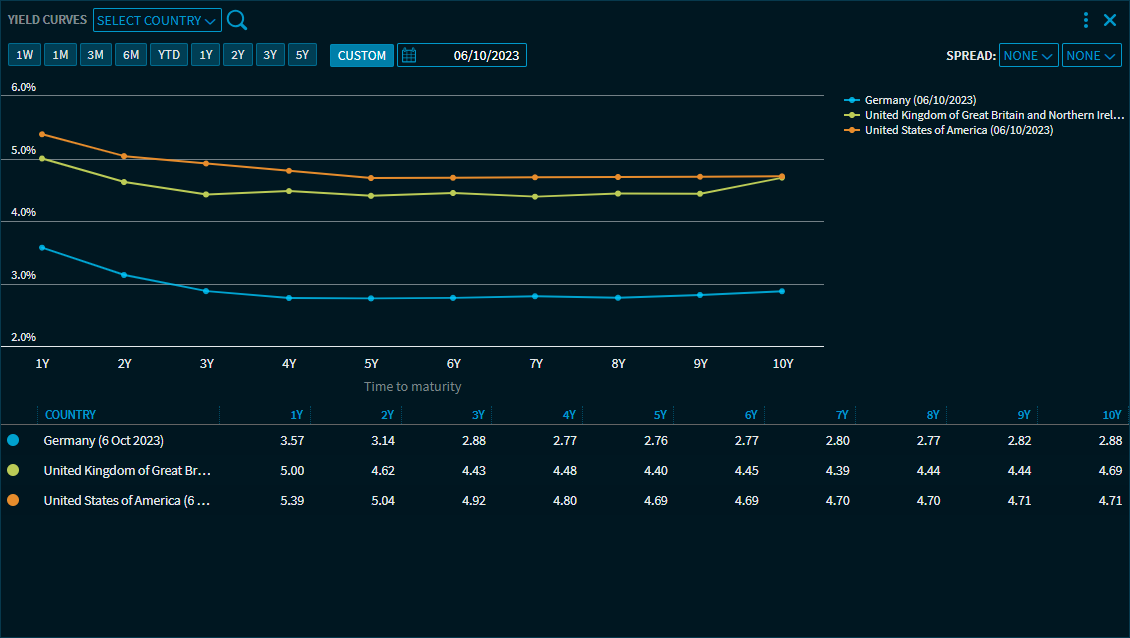
Task: Expand the first Spread NONE dropdown
Action: [x=1028, y=56]
